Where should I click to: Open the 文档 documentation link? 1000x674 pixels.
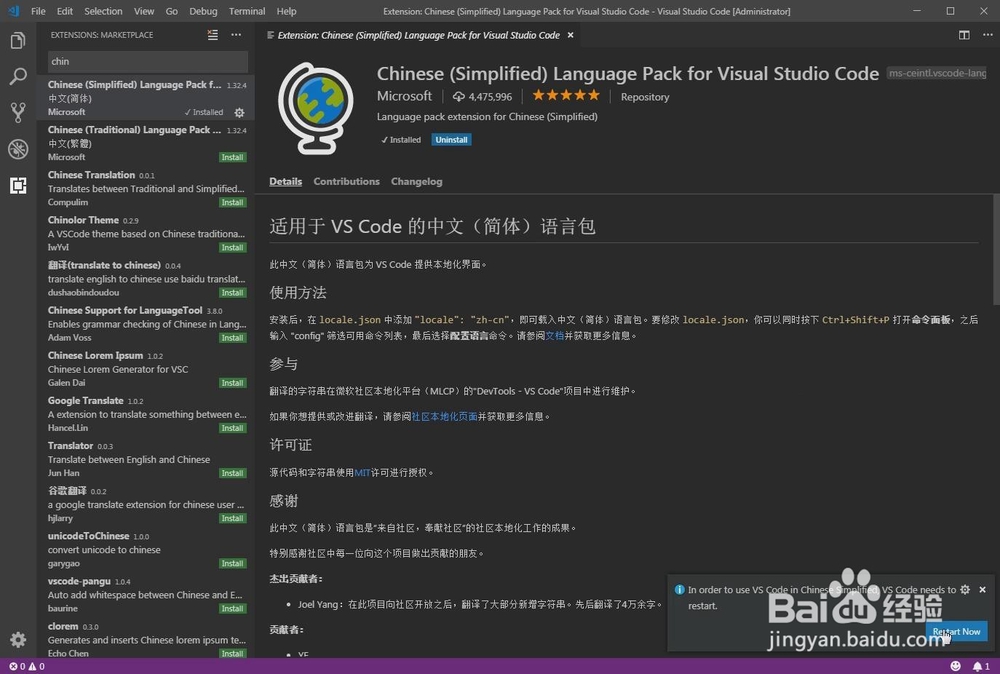(x=555, y=335)
